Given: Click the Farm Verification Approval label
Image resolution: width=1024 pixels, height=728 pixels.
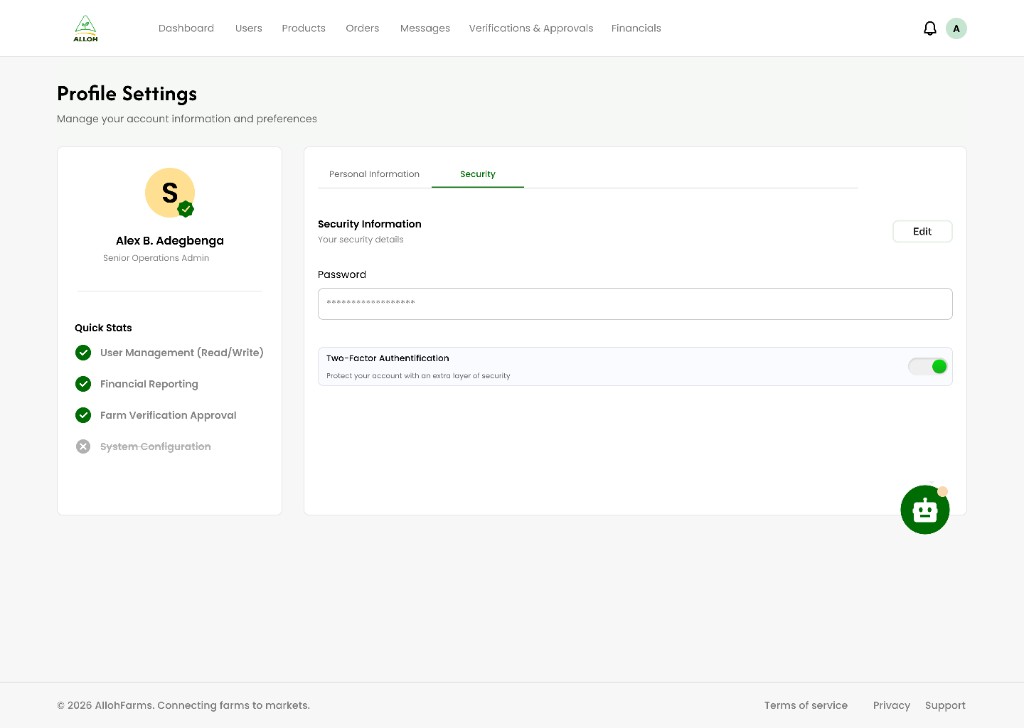Looking at the screenshot, I should point(168,415).
